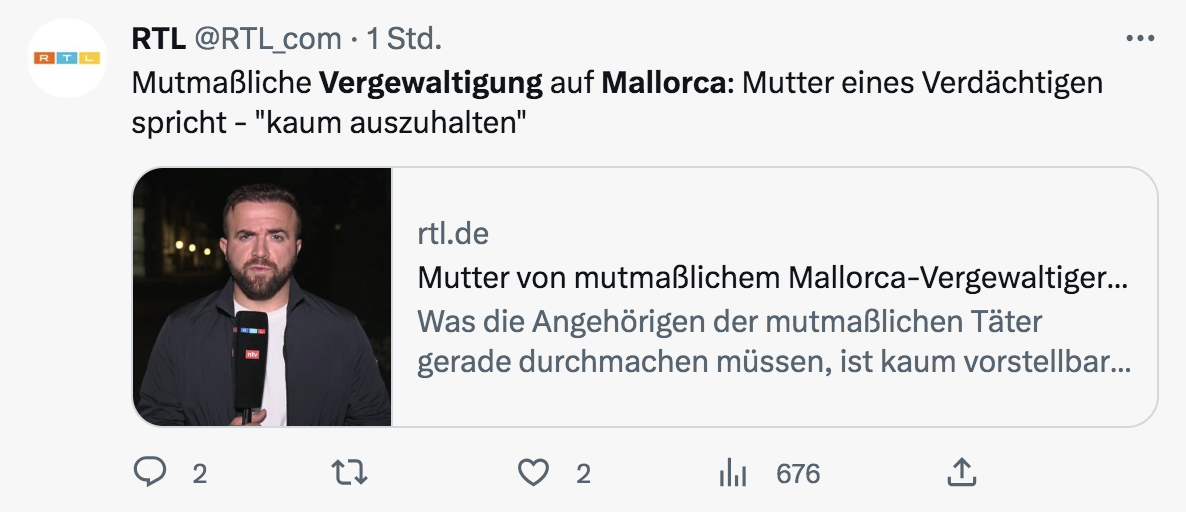
Task: Click card description "Was die Angehörigen der mutmaßlichen Täter"
Action: 729,321
